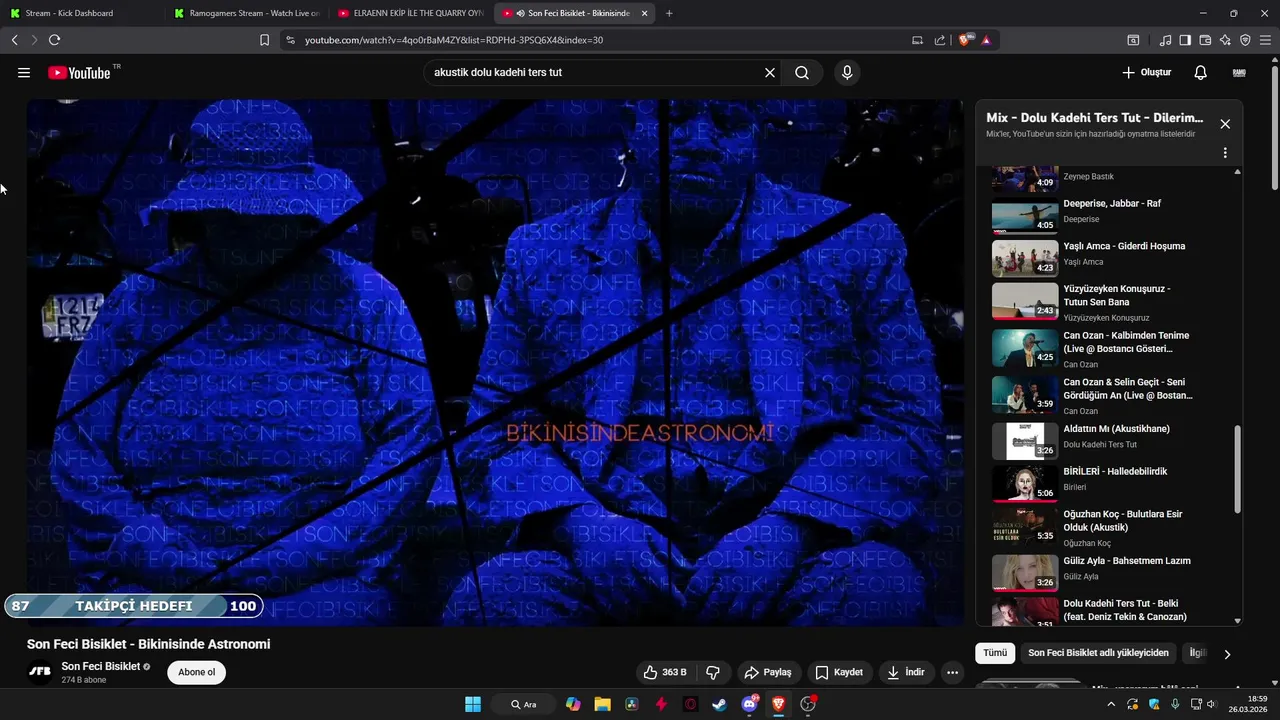Close the Son Feci Bisiklet tab

point(644,13)
